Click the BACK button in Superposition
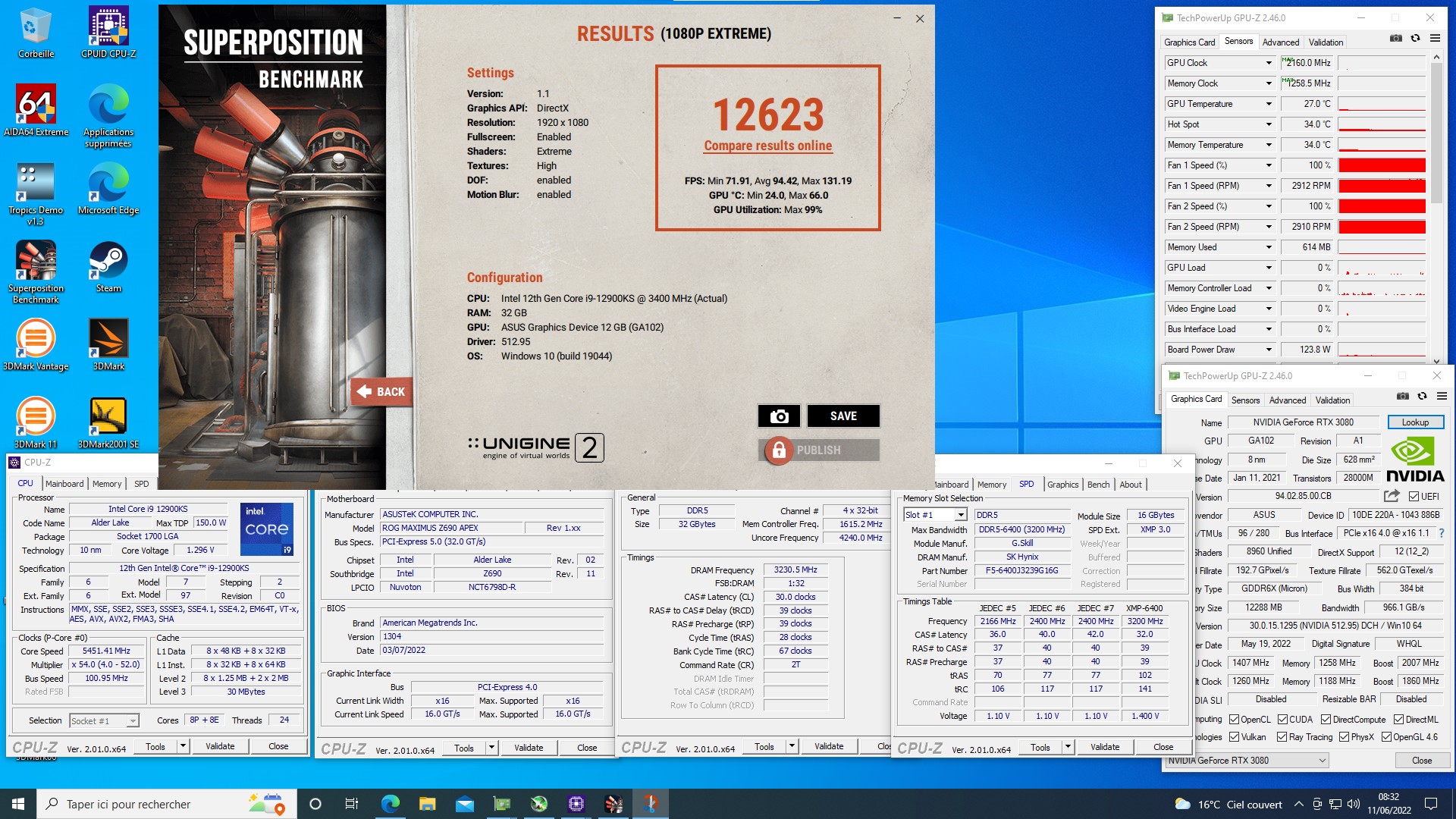1456x819 pixels. click(381, 392)
